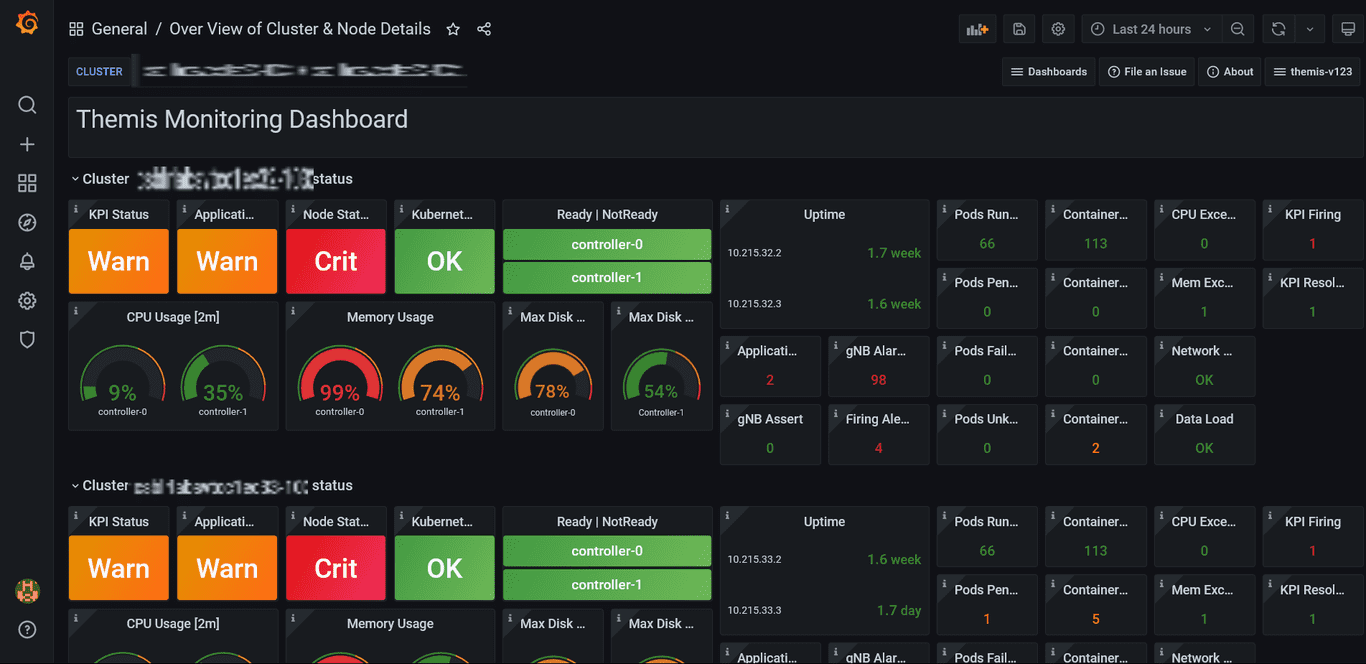Collapse the second Cluster status row
Viewport: 1366px width, 664px height.
tap(75, 486)
